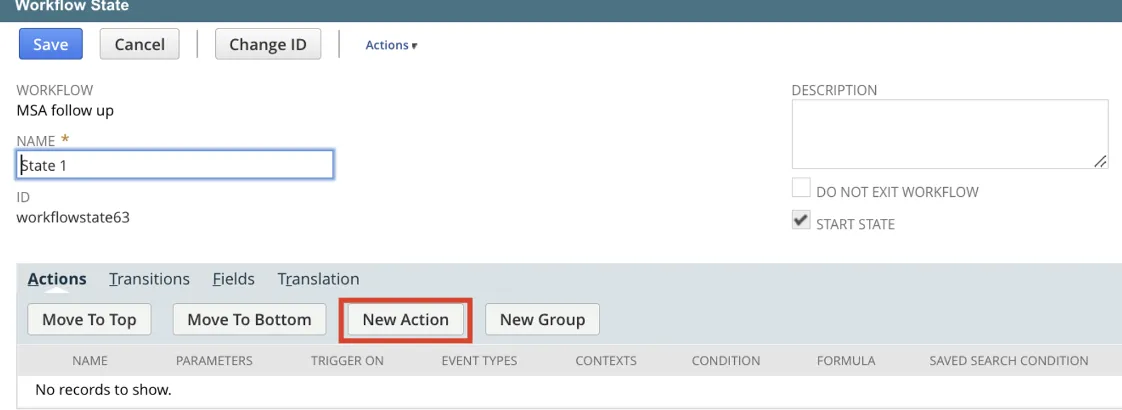
Task: Switch to the Actions subtab
Action: coord(57,279)
